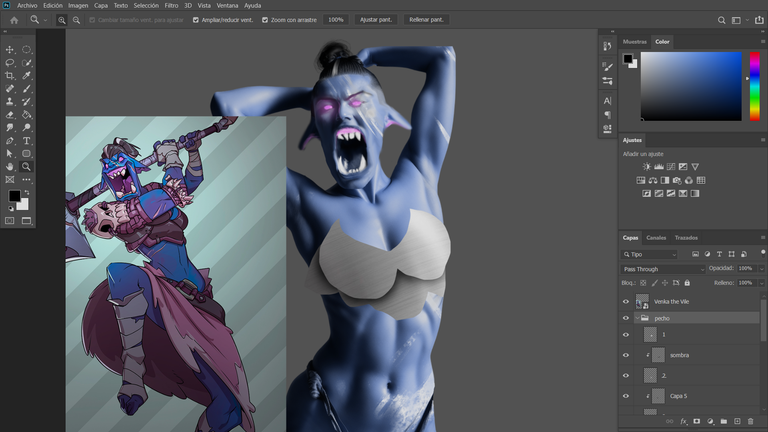
Task: Toggle 'Zoom con arrastre' checkbox
Action: pyautogui.click(x=265, y=20)
